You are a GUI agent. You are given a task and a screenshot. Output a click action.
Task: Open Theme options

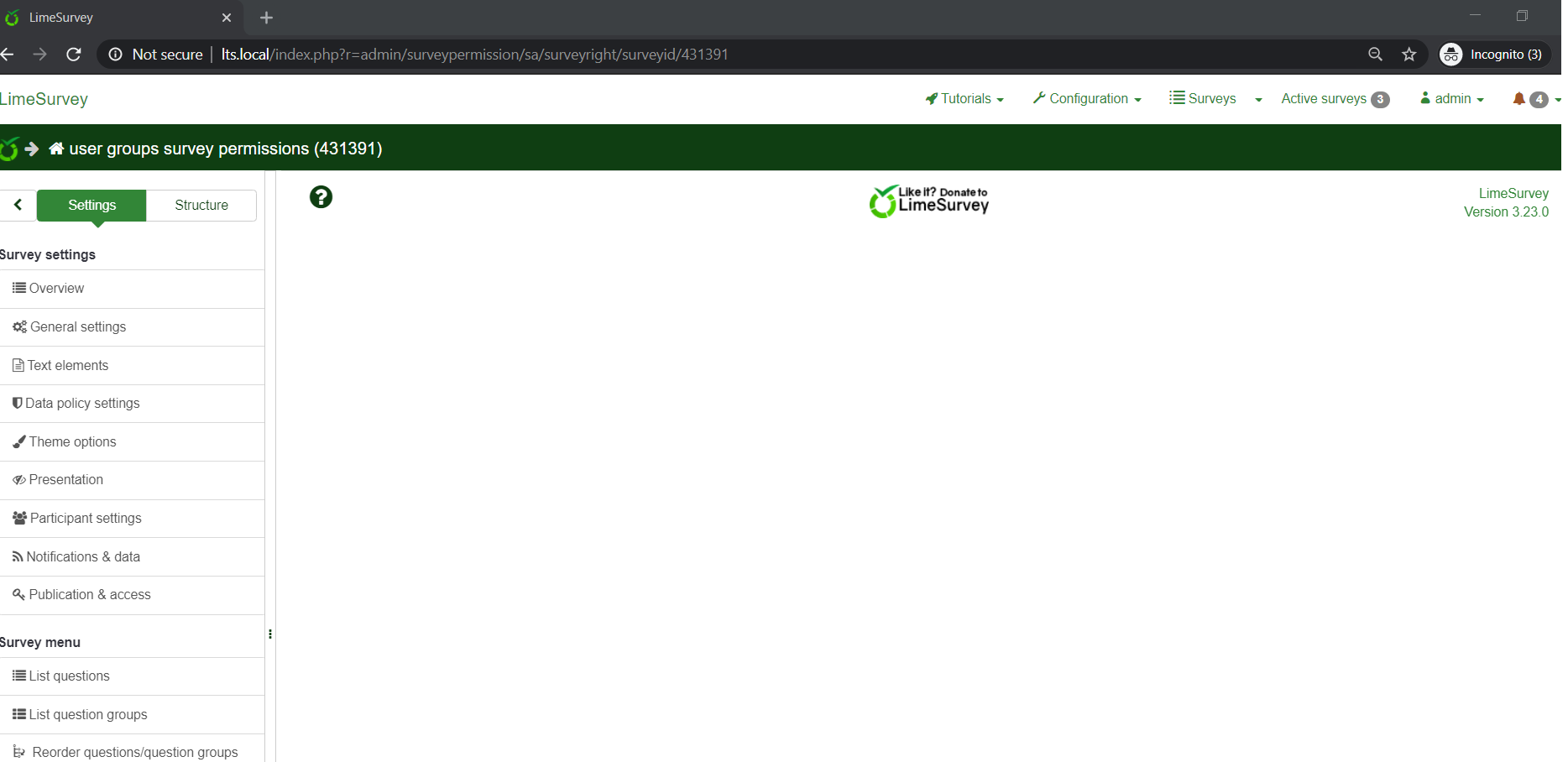click(132, 442)
